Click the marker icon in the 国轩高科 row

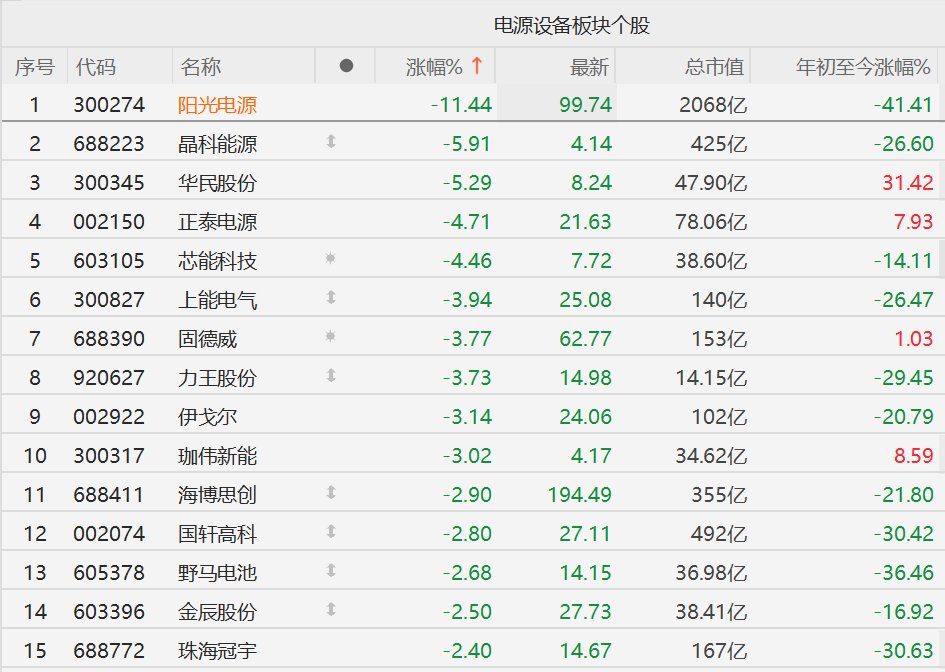331,532
